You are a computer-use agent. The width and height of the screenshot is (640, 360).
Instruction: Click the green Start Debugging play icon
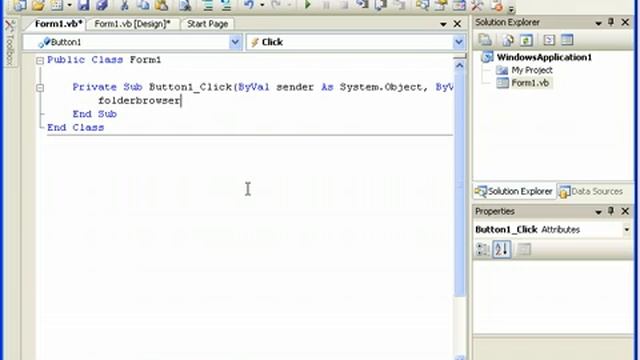[x=308, y=5]
